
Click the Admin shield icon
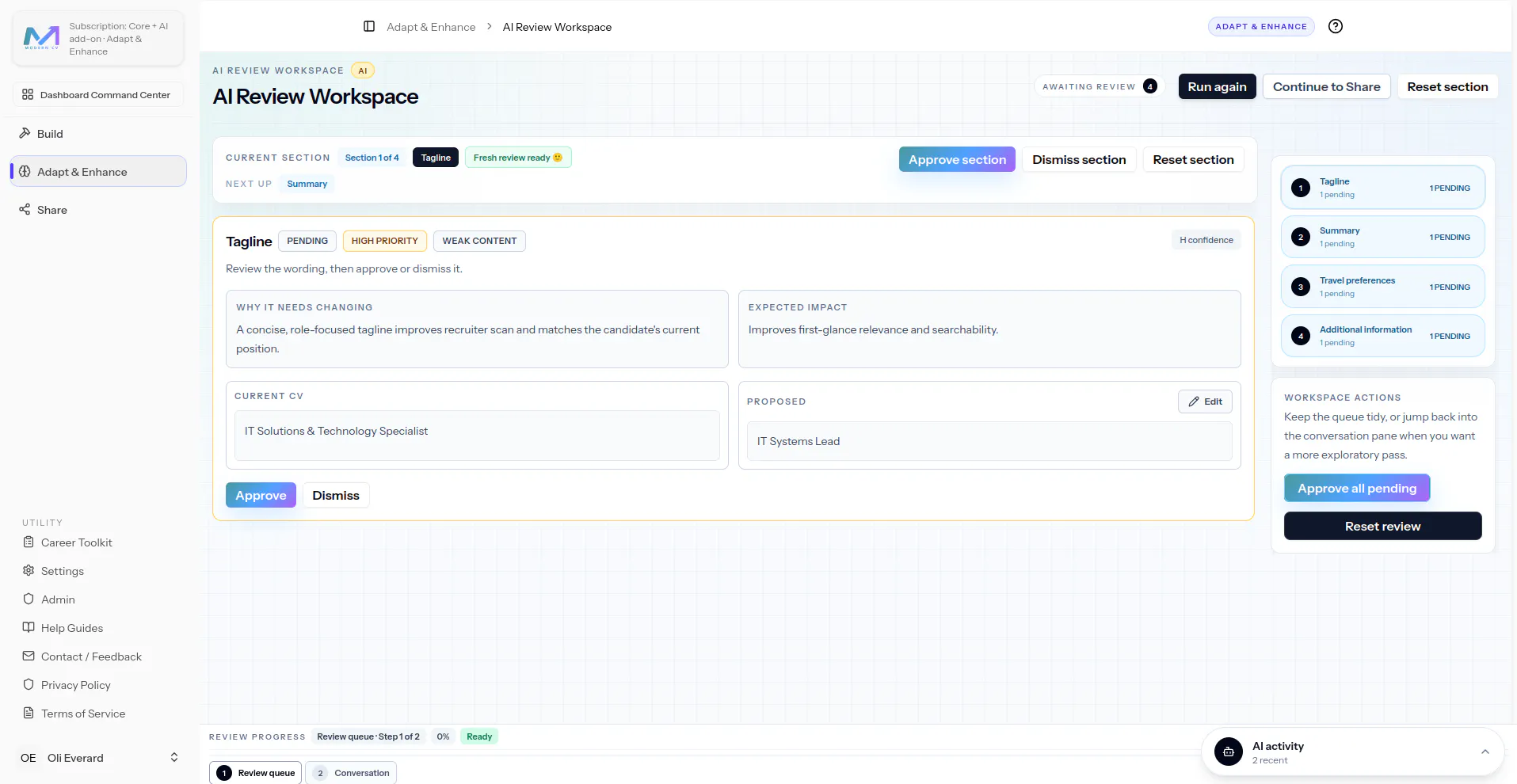click(x=29, y=599)
